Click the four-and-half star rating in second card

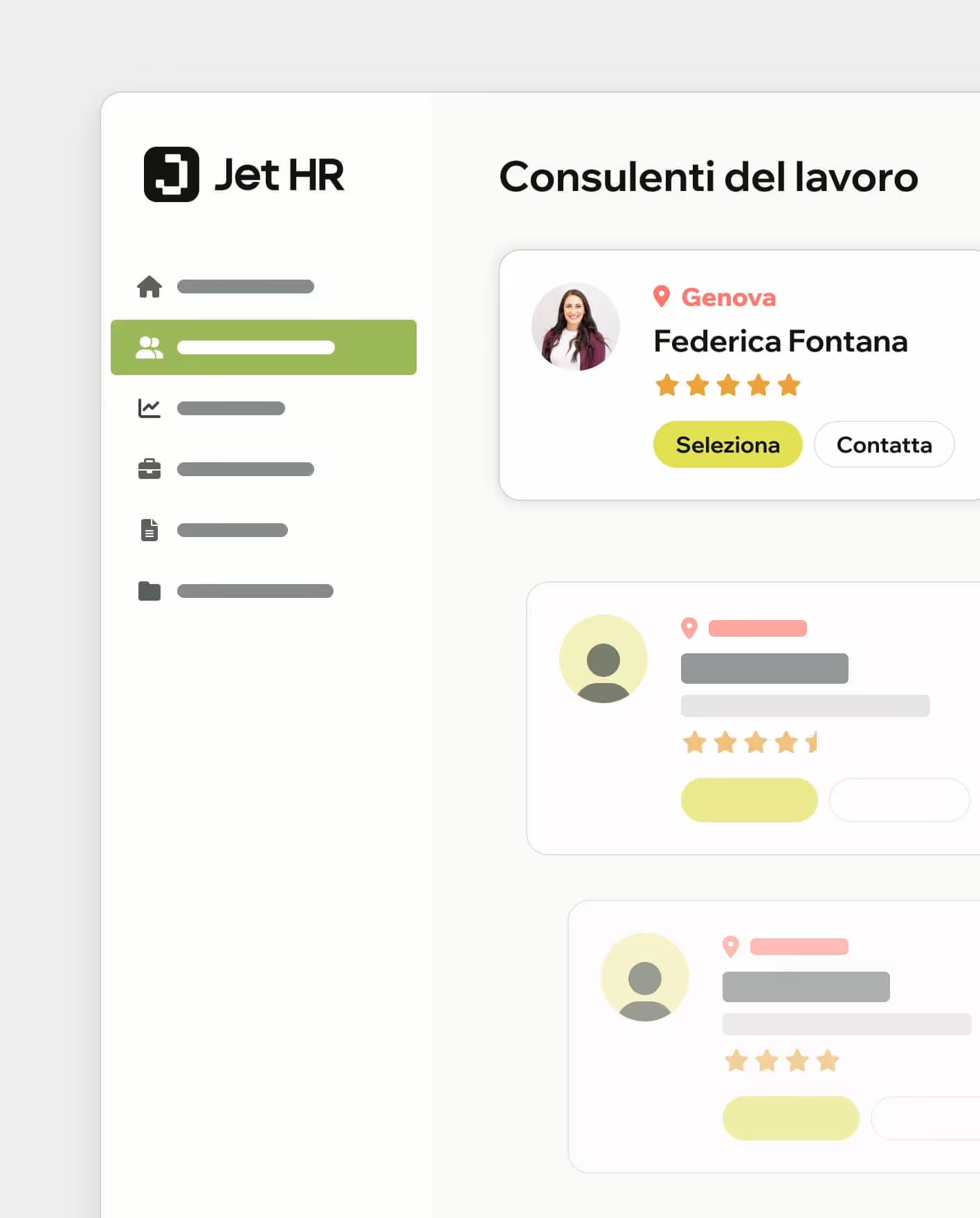750,743
